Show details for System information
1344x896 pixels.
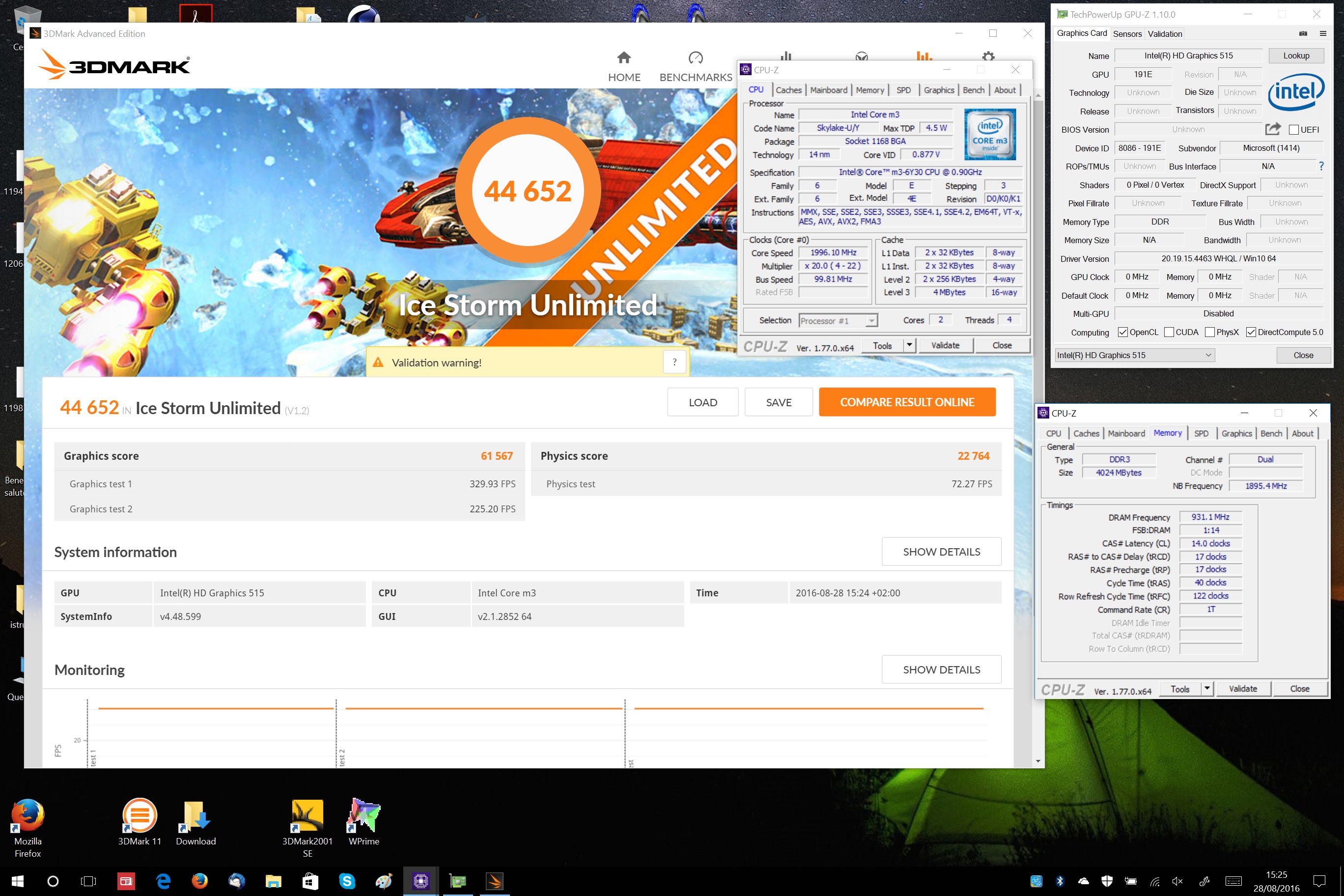point(941,552)
